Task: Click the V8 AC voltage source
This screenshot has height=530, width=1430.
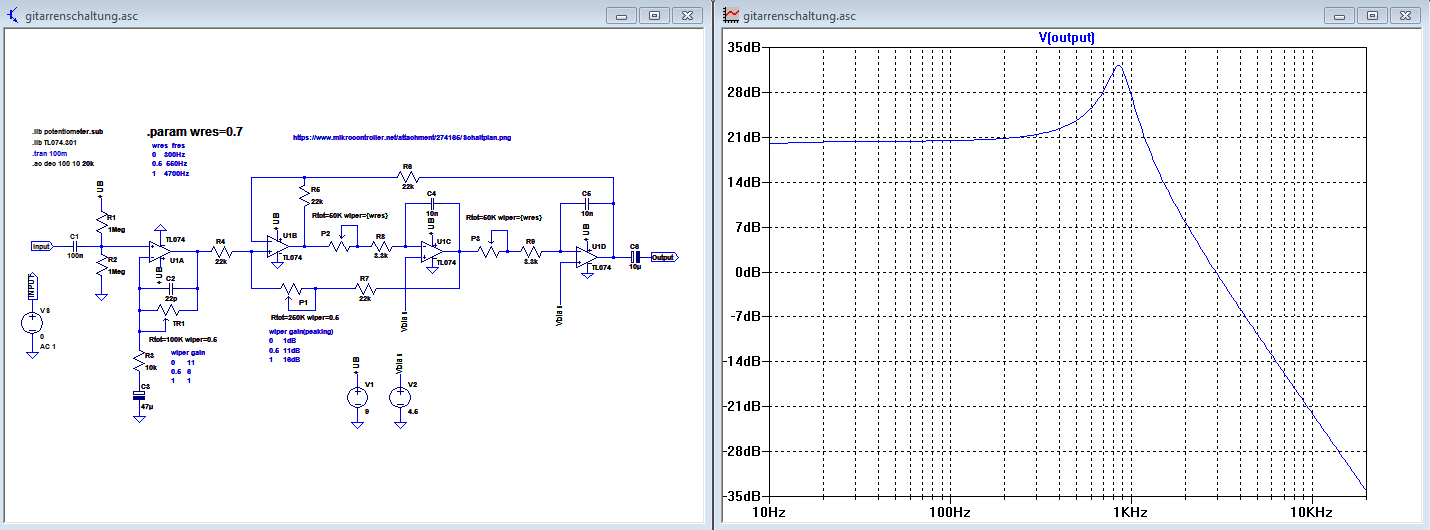Action: [32, 323]
